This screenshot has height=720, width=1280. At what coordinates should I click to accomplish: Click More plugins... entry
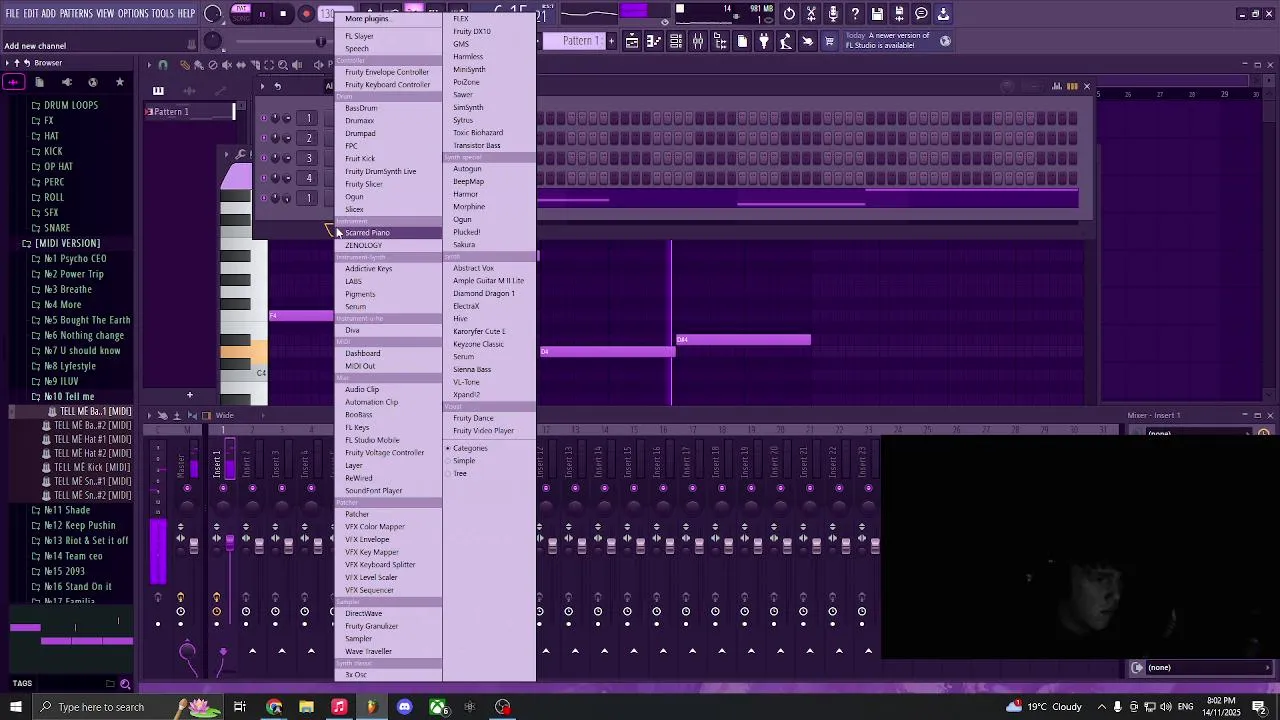click(389, 18)
